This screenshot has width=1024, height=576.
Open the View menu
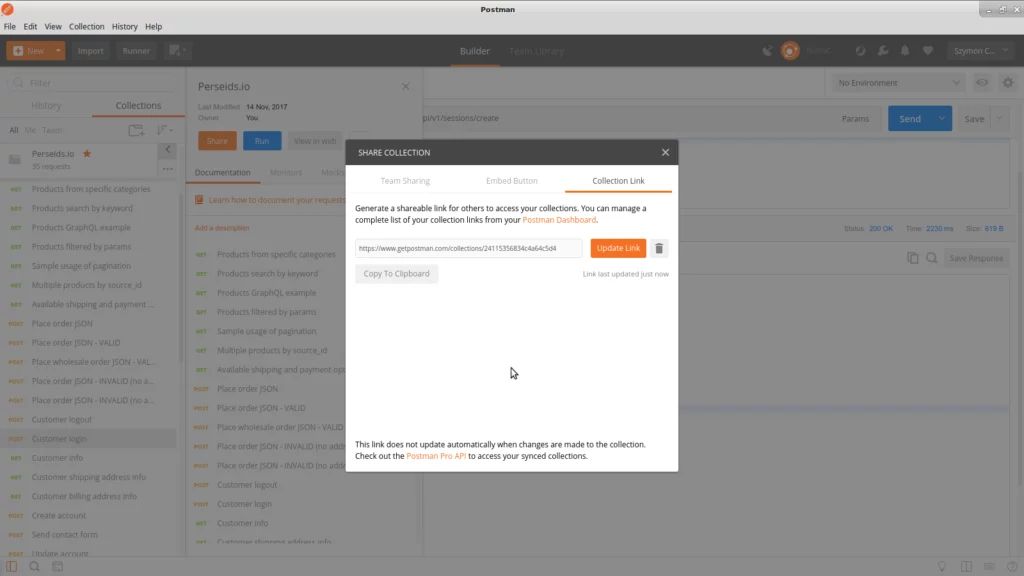[x=53, y=27]
